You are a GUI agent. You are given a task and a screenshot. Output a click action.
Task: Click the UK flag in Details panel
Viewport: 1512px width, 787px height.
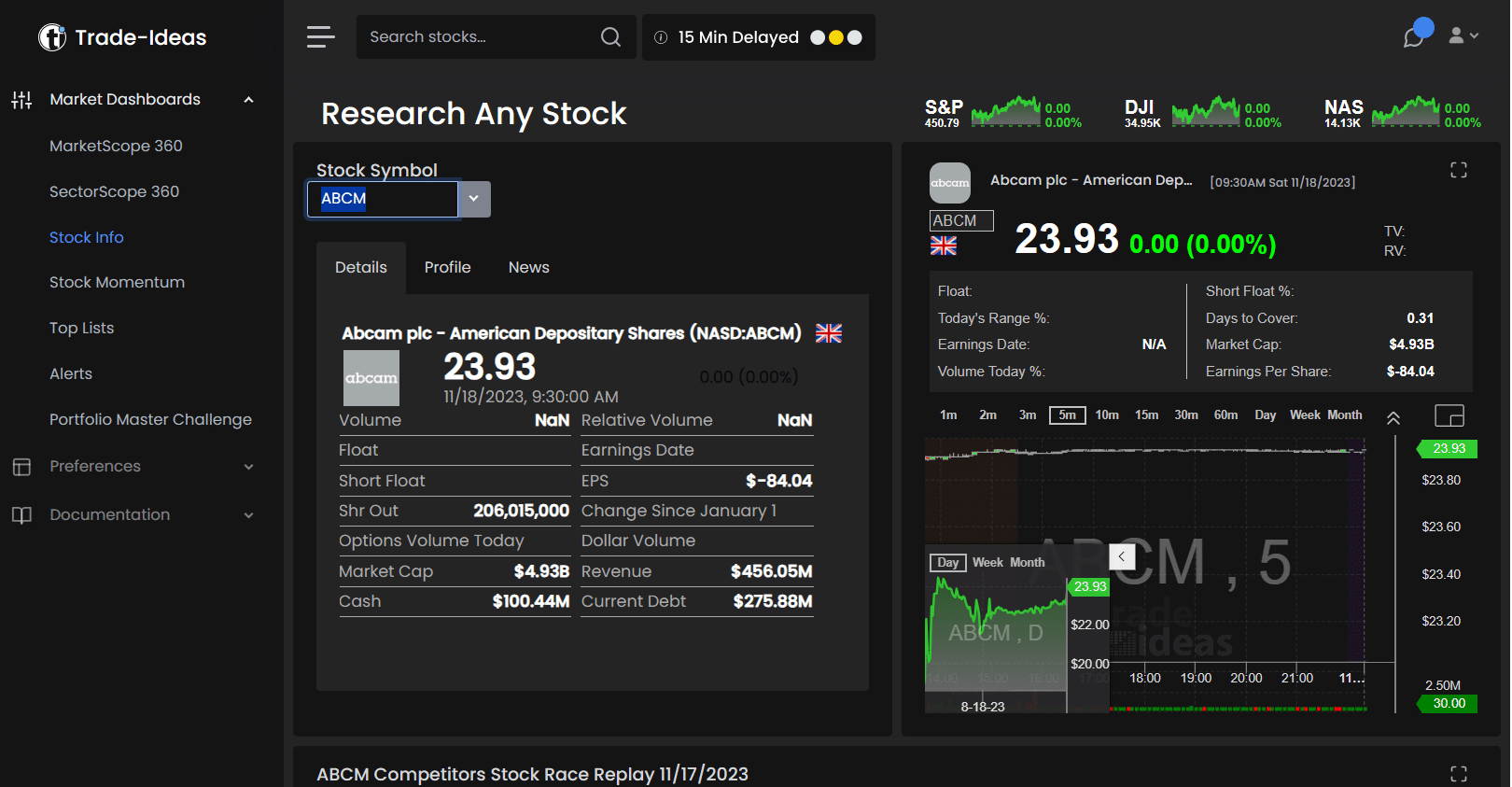click(829, 333)
